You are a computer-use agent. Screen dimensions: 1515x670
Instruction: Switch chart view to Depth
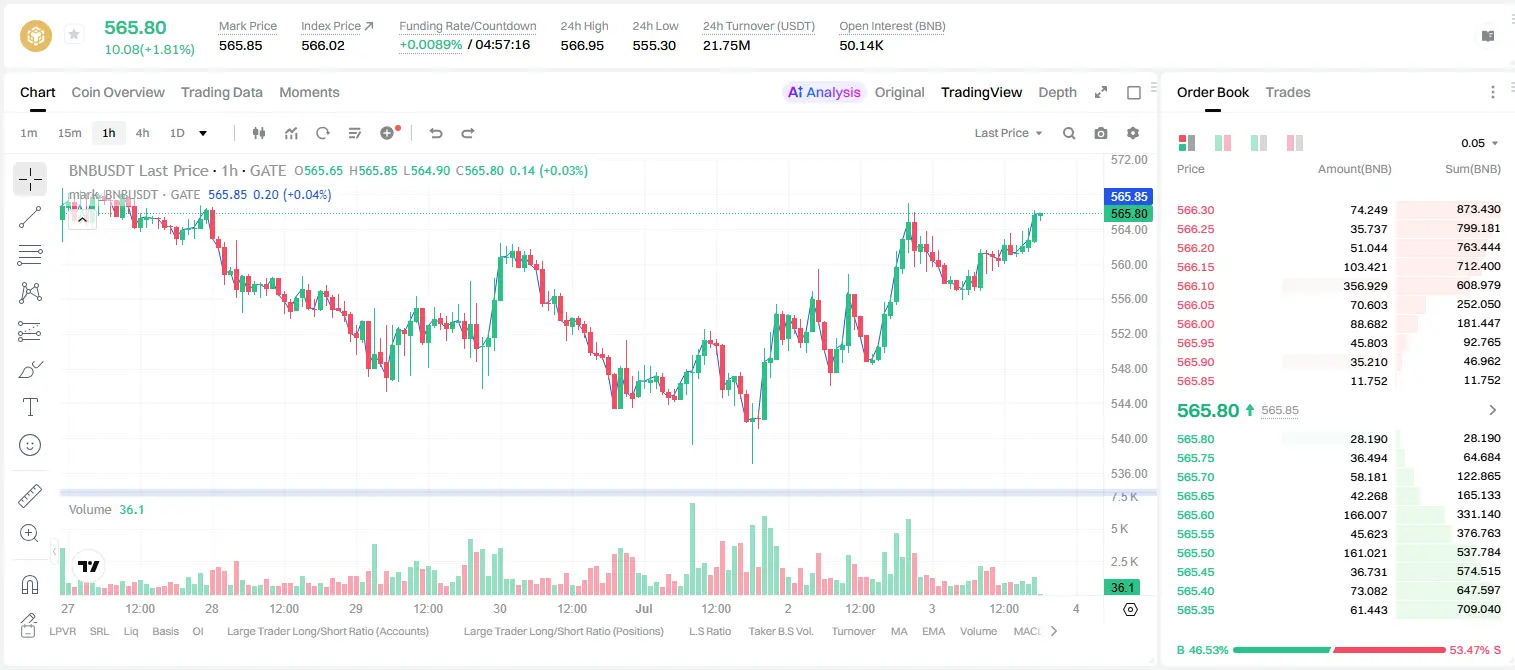tap(1057, 92)
